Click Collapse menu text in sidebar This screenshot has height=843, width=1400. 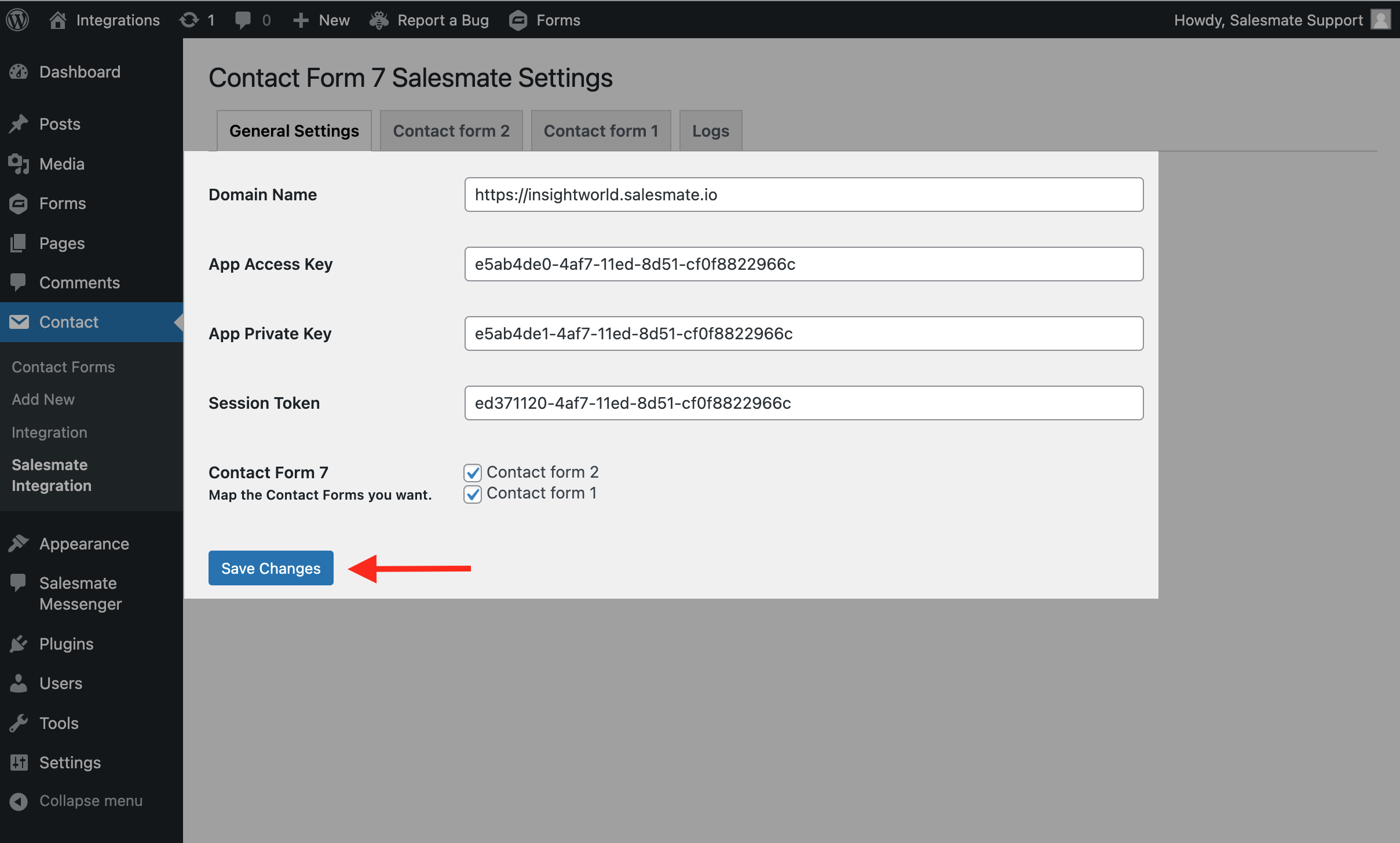[x=91, y=801]
